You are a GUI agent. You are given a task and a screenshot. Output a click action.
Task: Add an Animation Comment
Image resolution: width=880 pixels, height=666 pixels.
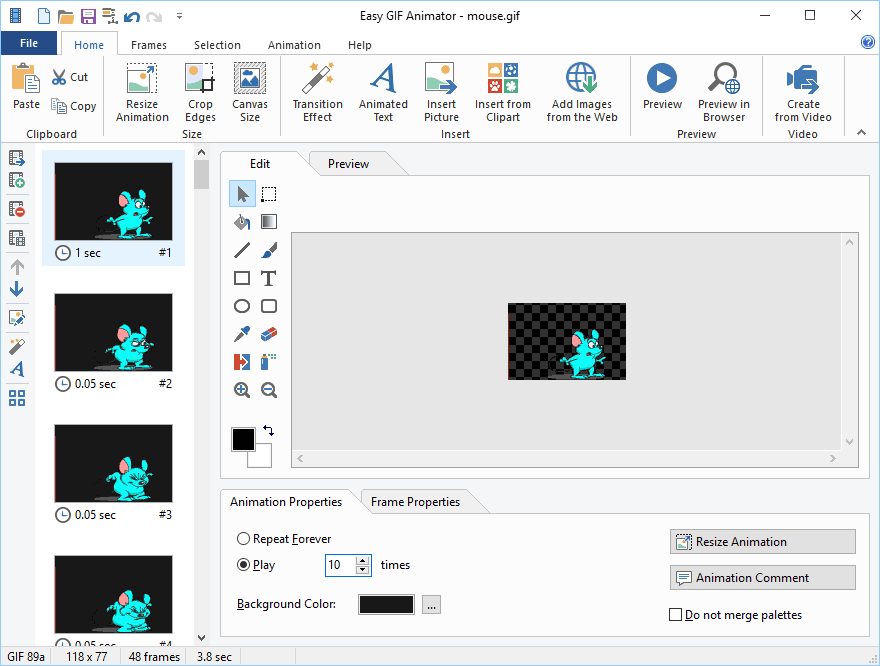[762, 577]
